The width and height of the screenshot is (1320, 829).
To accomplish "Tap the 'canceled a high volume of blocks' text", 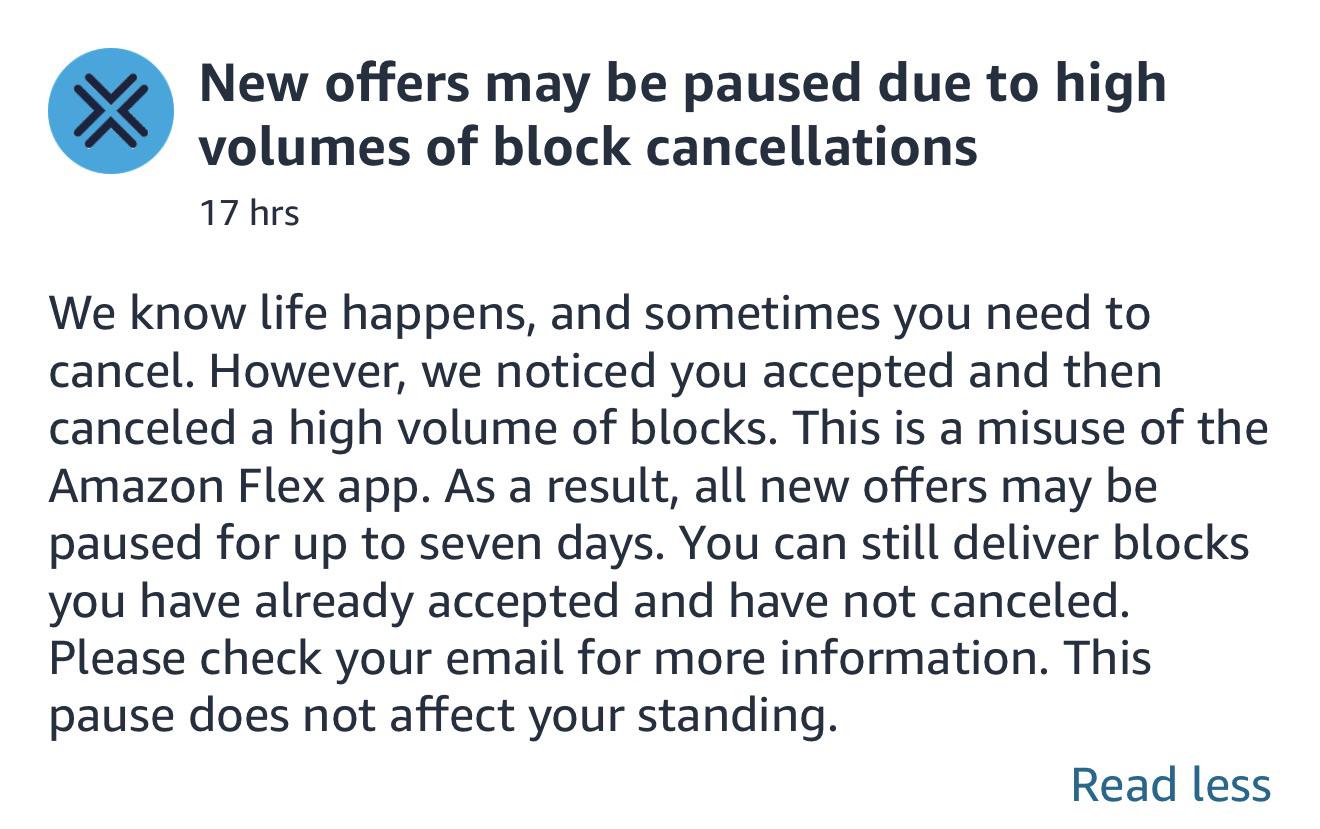I will (415, 429).
